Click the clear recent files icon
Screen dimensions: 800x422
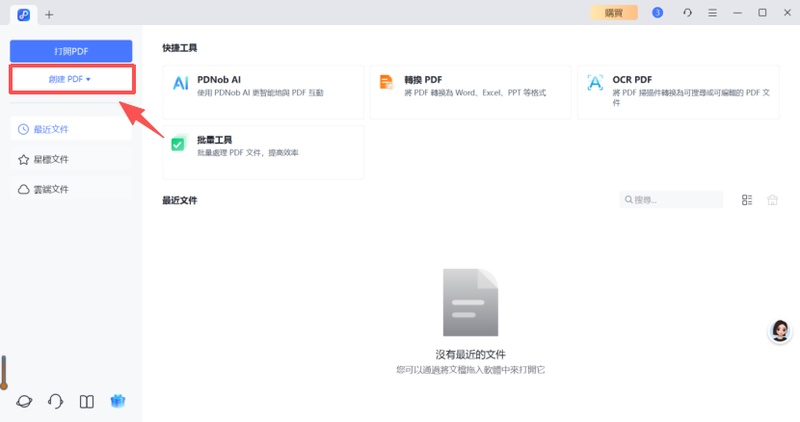pyautogui.click(x=772, y=200)
